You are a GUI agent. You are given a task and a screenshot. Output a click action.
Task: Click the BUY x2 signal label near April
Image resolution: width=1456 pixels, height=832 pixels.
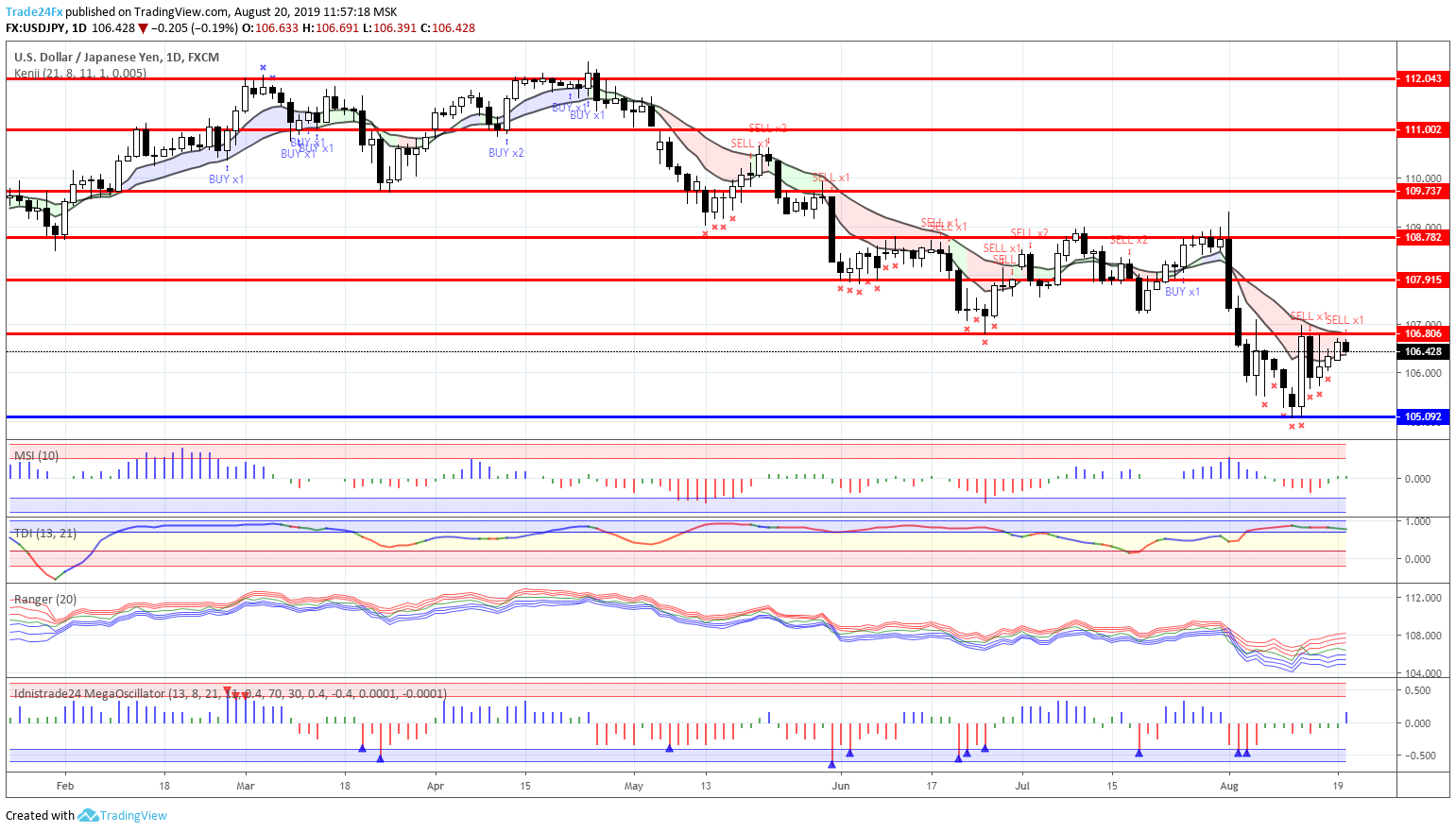pyautogui.click(x=506, y=152)
